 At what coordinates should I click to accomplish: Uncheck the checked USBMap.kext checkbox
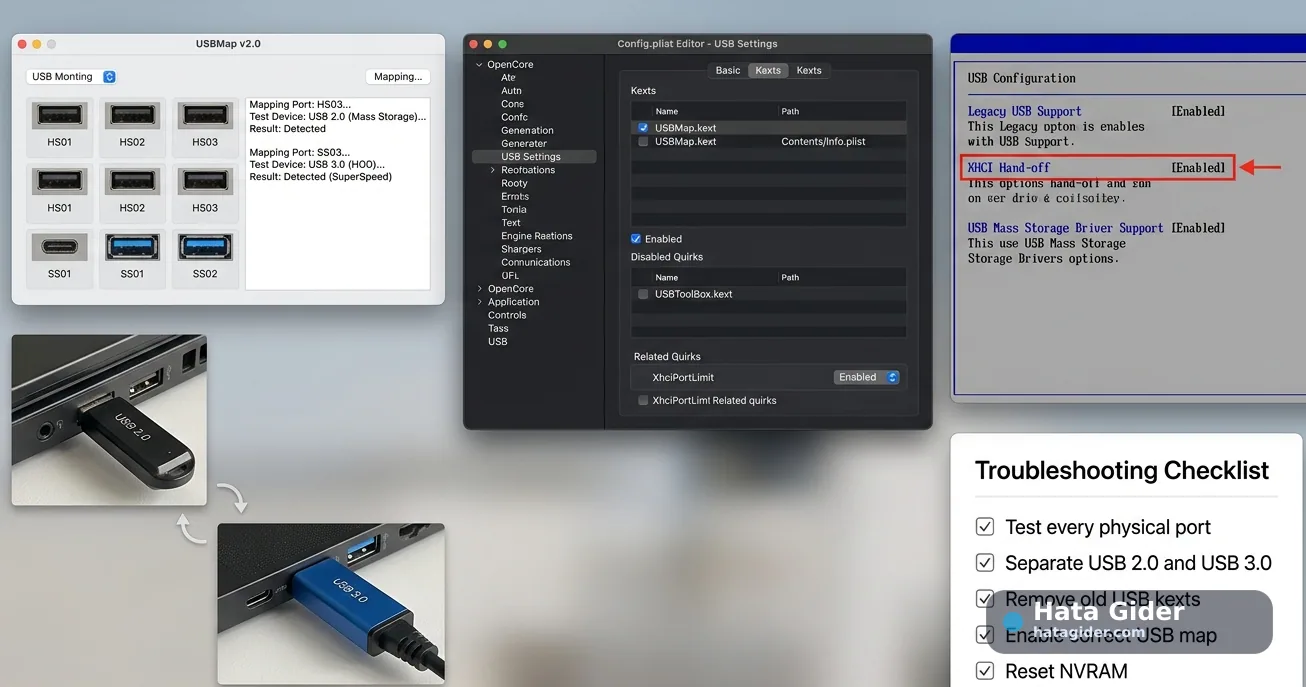(x=643, y=128)
